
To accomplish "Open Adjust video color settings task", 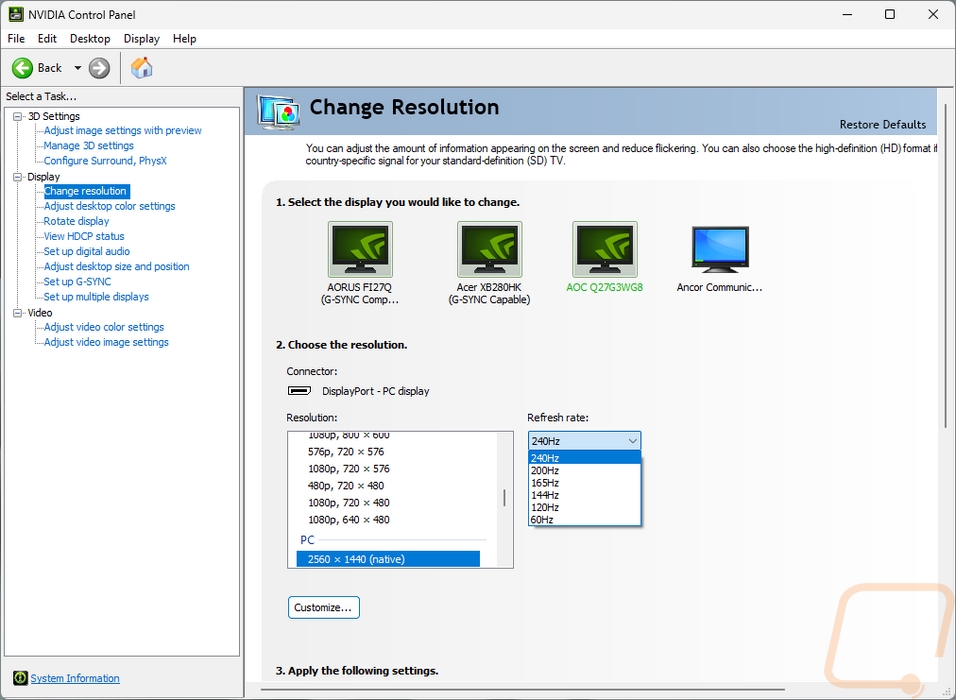I will [104, 327].
